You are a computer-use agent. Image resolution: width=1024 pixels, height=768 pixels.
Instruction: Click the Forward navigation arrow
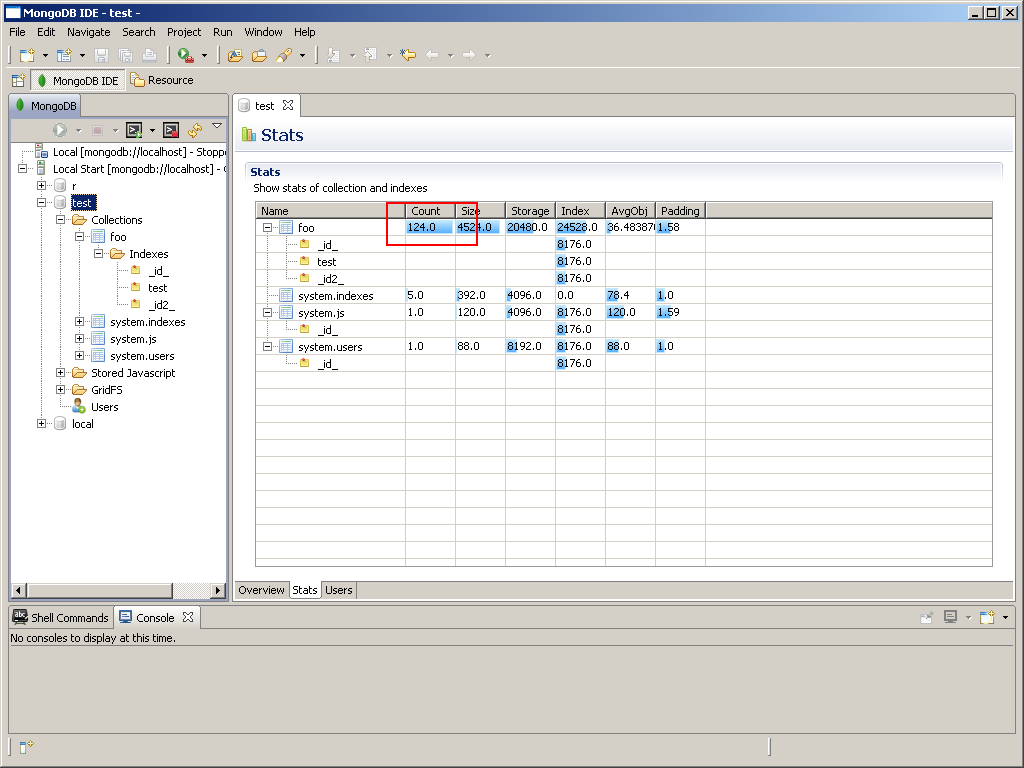tap(469, 55)
